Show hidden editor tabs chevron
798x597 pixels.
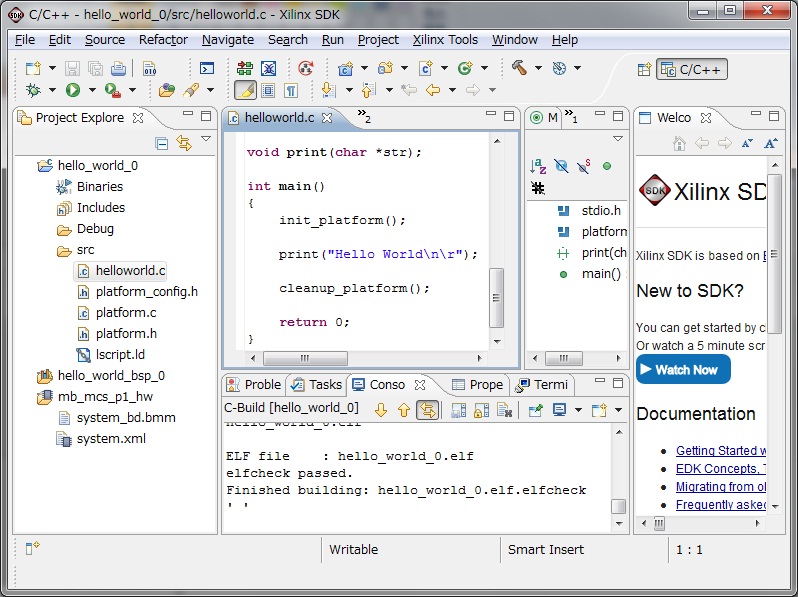364,117
